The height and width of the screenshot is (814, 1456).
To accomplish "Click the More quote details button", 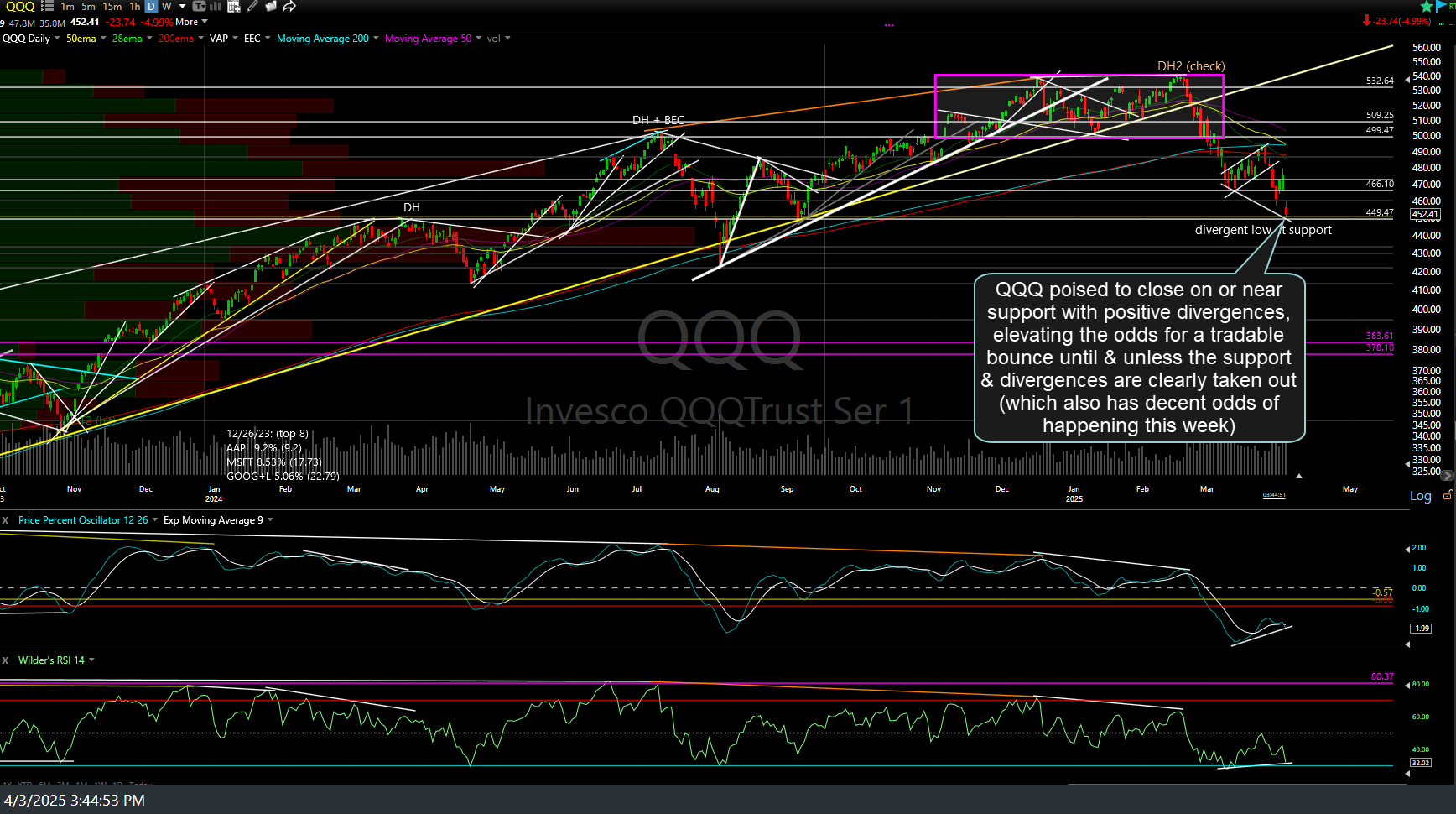I will (x=187, y=22).
